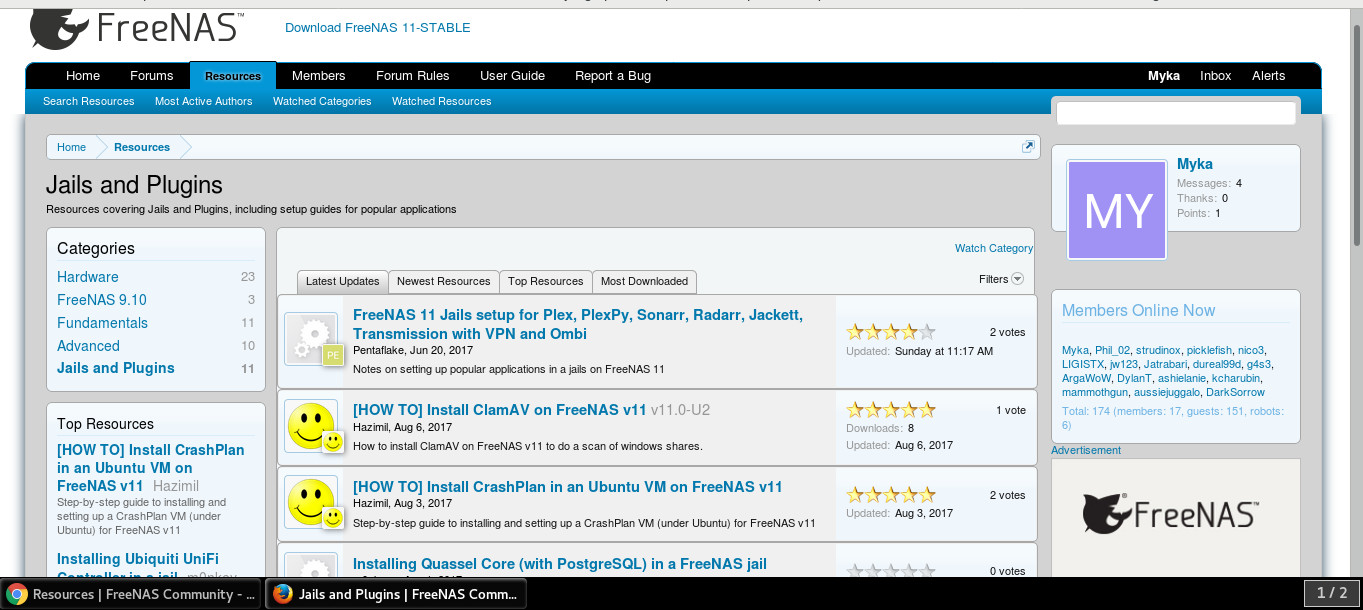Viewport: 1363px width, 610px height.
Task: Open Install CrashPlan in Ubuntu VM title in list
Action: (567, 487)
